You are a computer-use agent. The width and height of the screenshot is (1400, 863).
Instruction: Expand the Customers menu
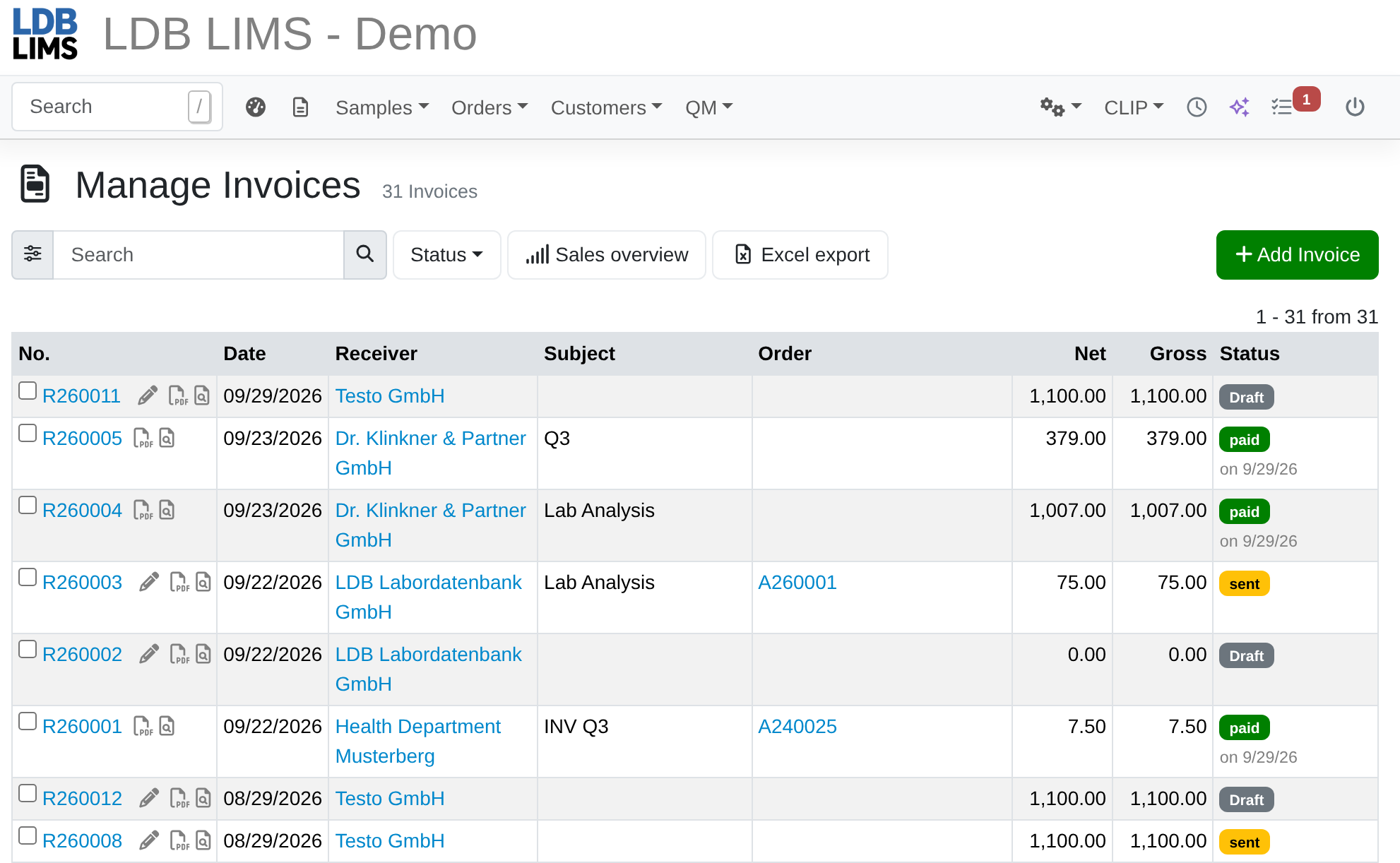pos(606,107)
